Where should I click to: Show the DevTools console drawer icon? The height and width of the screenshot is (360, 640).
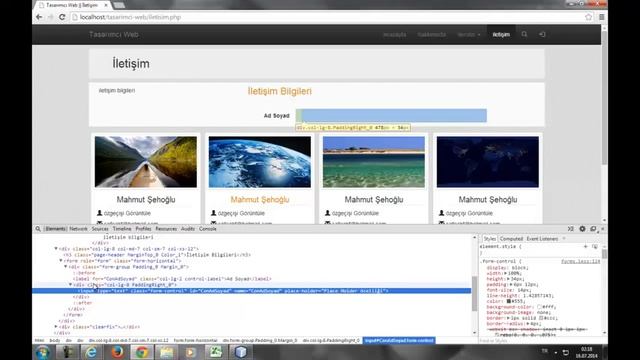pyautogui.click(x=571, y=229)
